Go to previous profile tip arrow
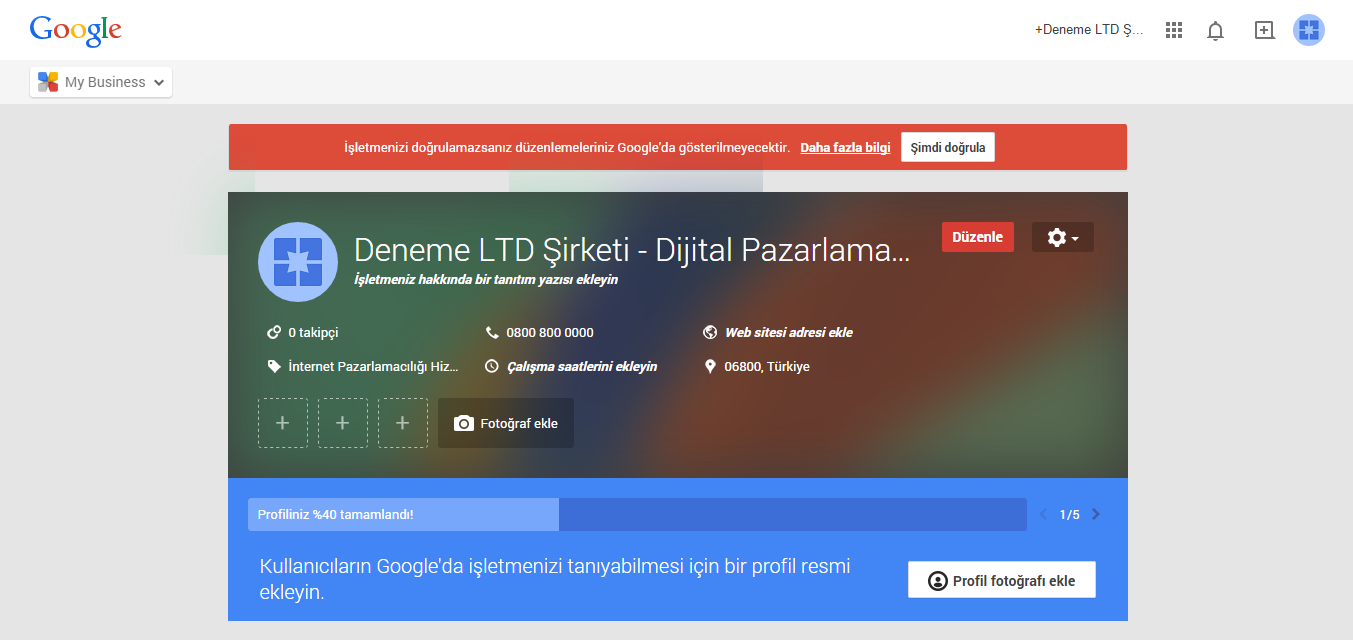 [1044, 514]
